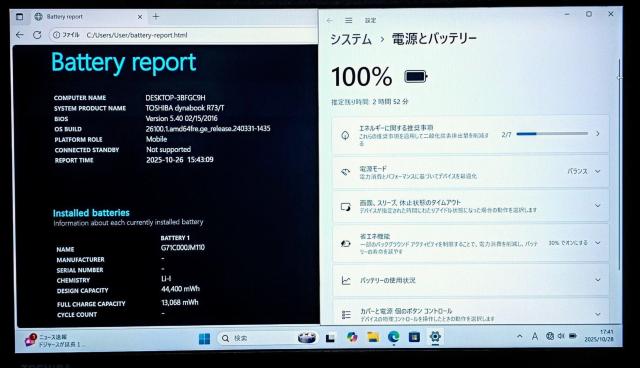
Task: Click the file info icon in address bar
Action: pos(57,35)
